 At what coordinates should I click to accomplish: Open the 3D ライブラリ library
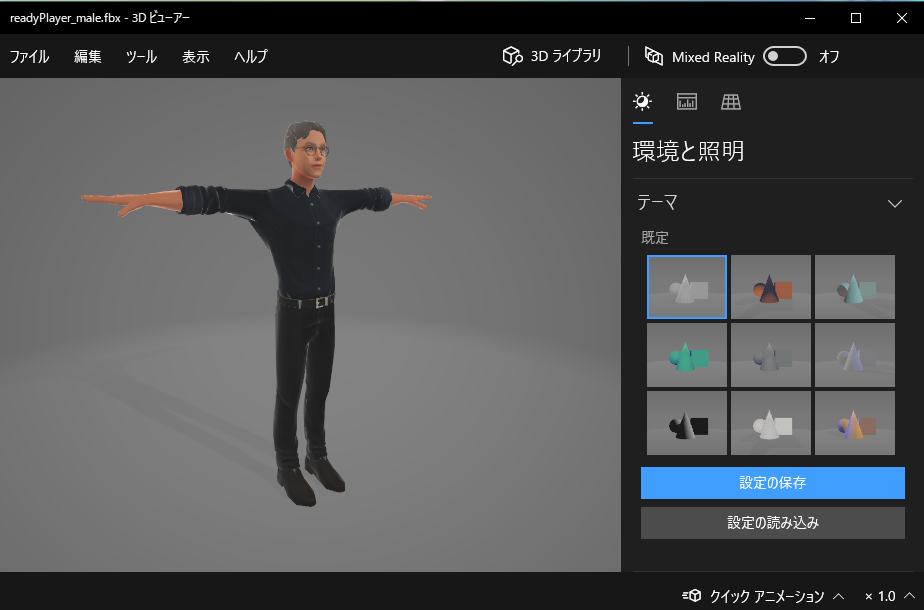tap(552, 57)
